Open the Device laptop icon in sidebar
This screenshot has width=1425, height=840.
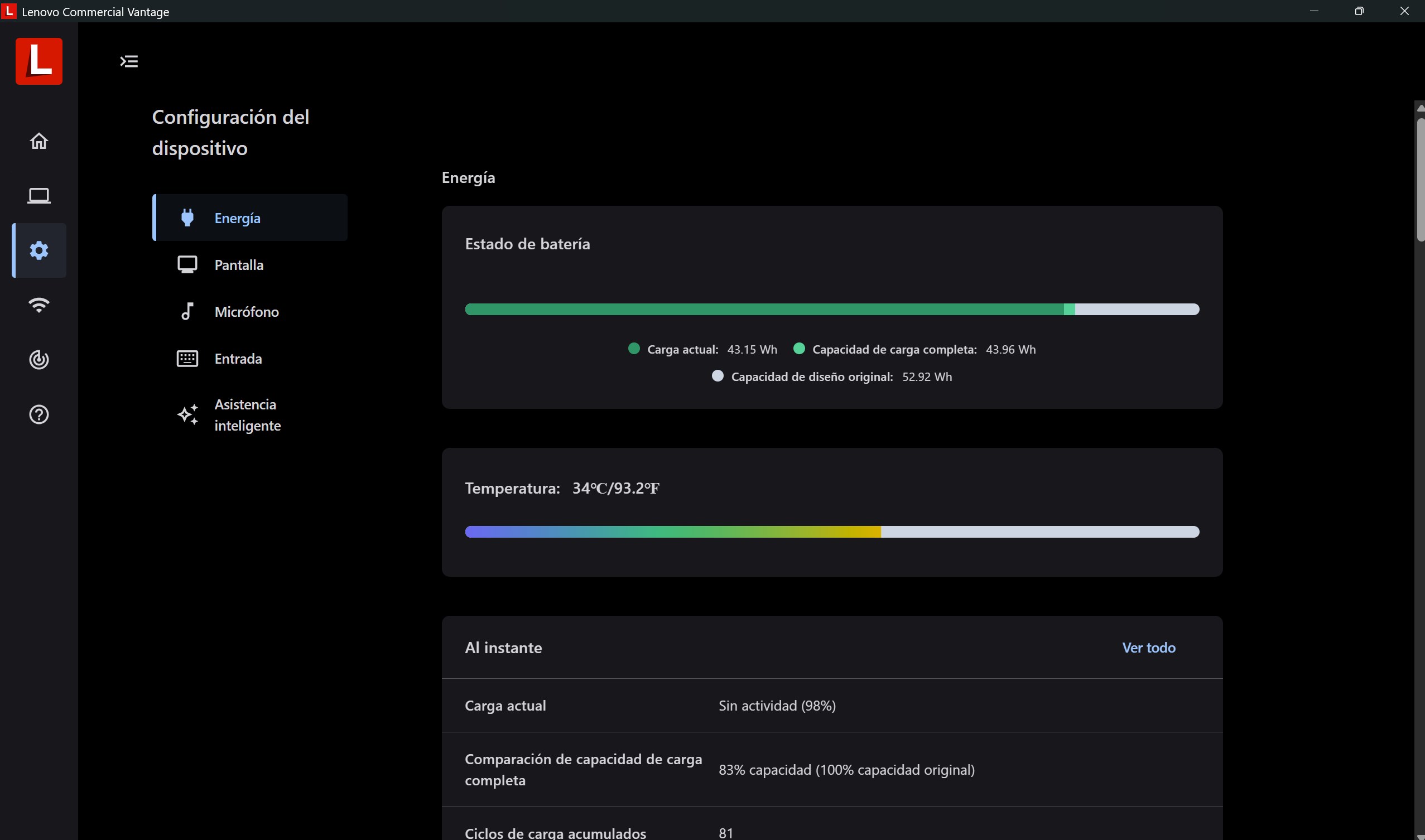click(39, 196)
